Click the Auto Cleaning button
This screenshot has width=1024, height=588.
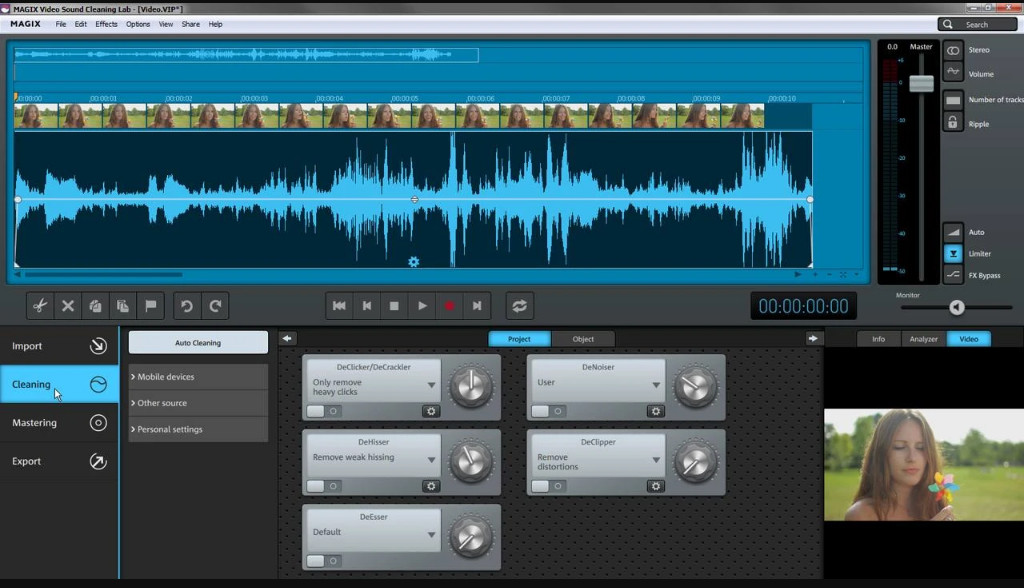(198, 342)
